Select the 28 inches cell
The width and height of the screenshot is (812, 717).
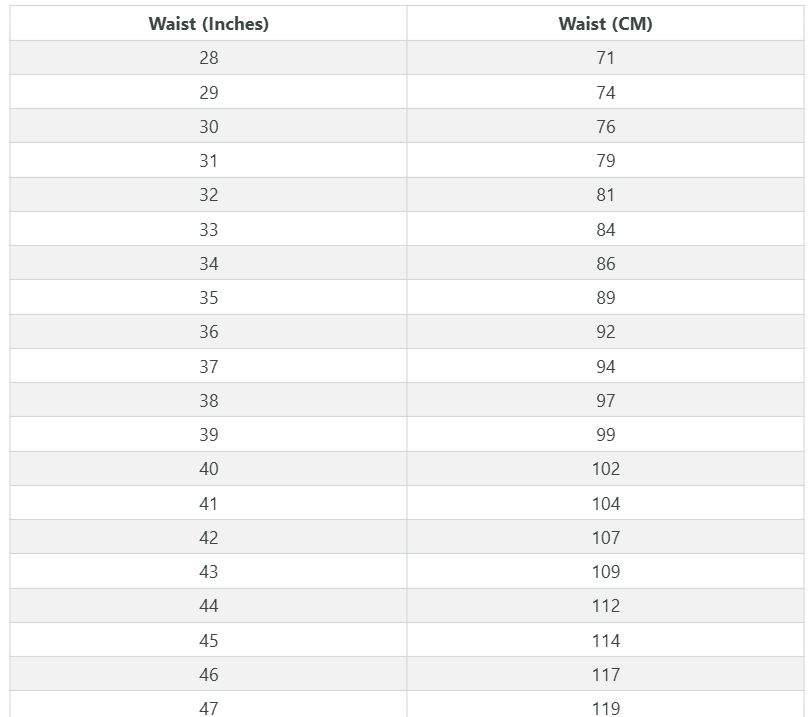(x=208, y=57)
